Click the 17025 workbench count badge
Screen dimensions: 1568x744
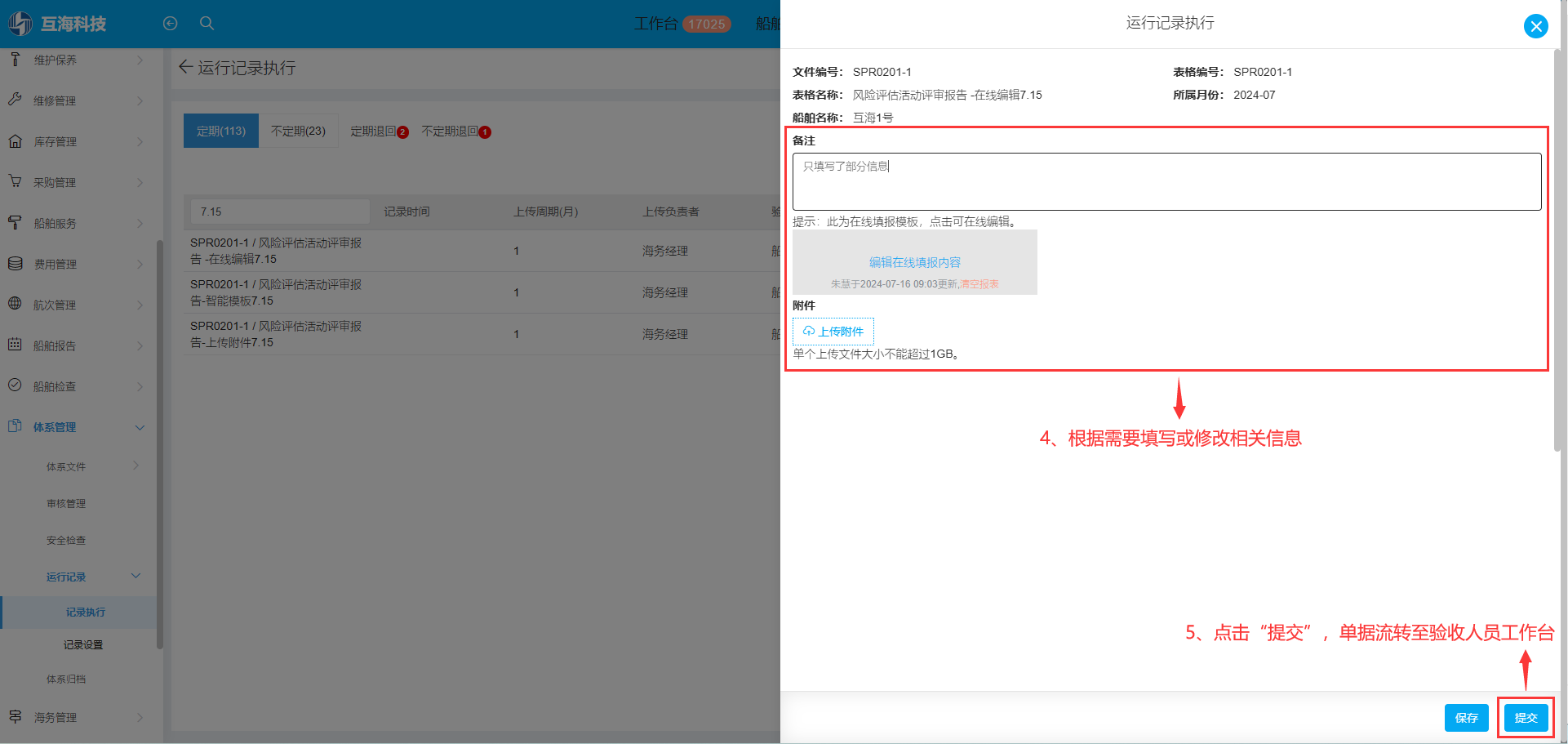click(x=707, y=25)
